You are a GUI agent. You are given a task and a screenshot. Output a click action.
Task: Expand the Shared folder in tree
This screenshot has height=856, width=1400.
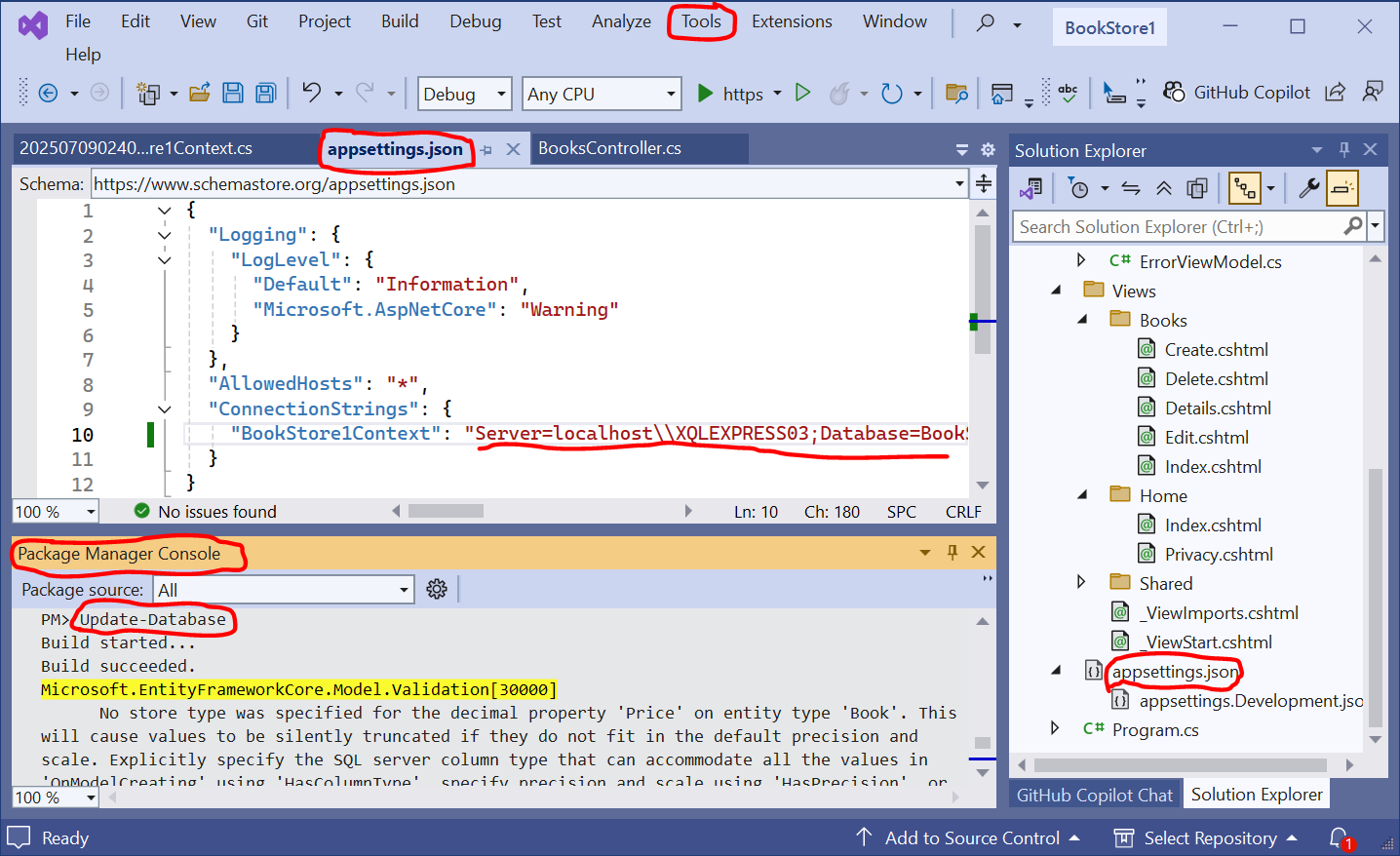point(1081,583)
